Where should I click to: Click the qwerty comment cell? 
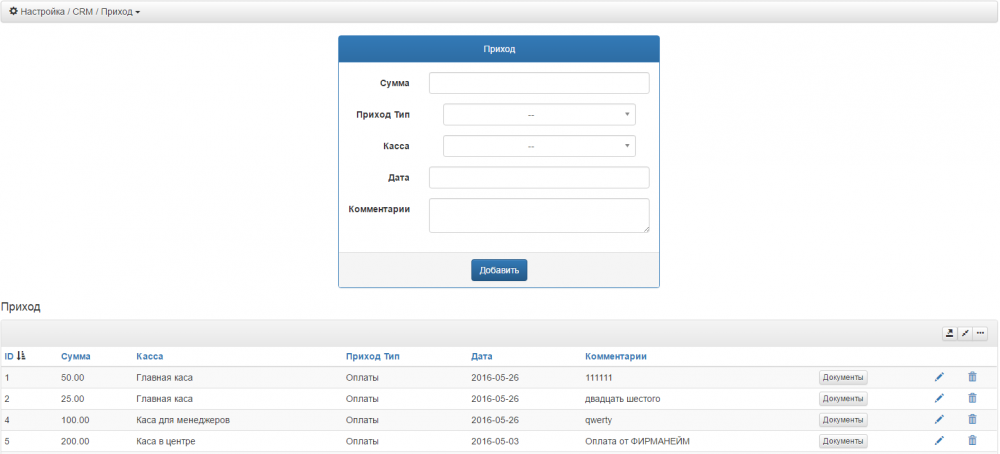click(x=598, y=420)
